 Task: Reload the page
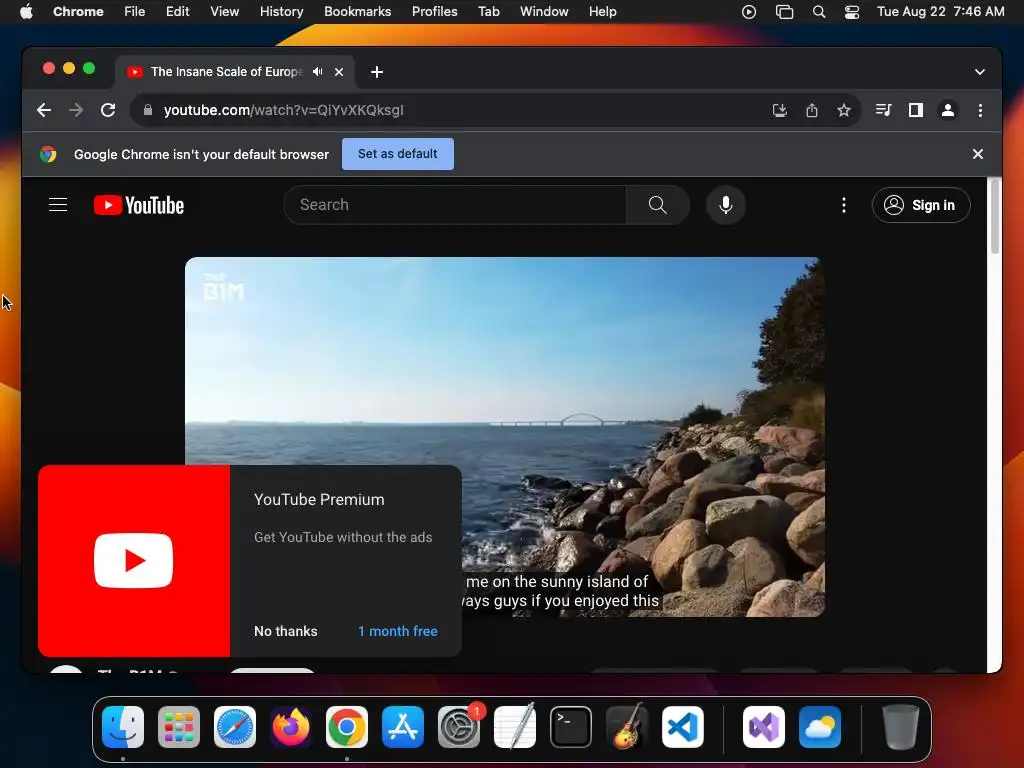(x=108, y=110)
